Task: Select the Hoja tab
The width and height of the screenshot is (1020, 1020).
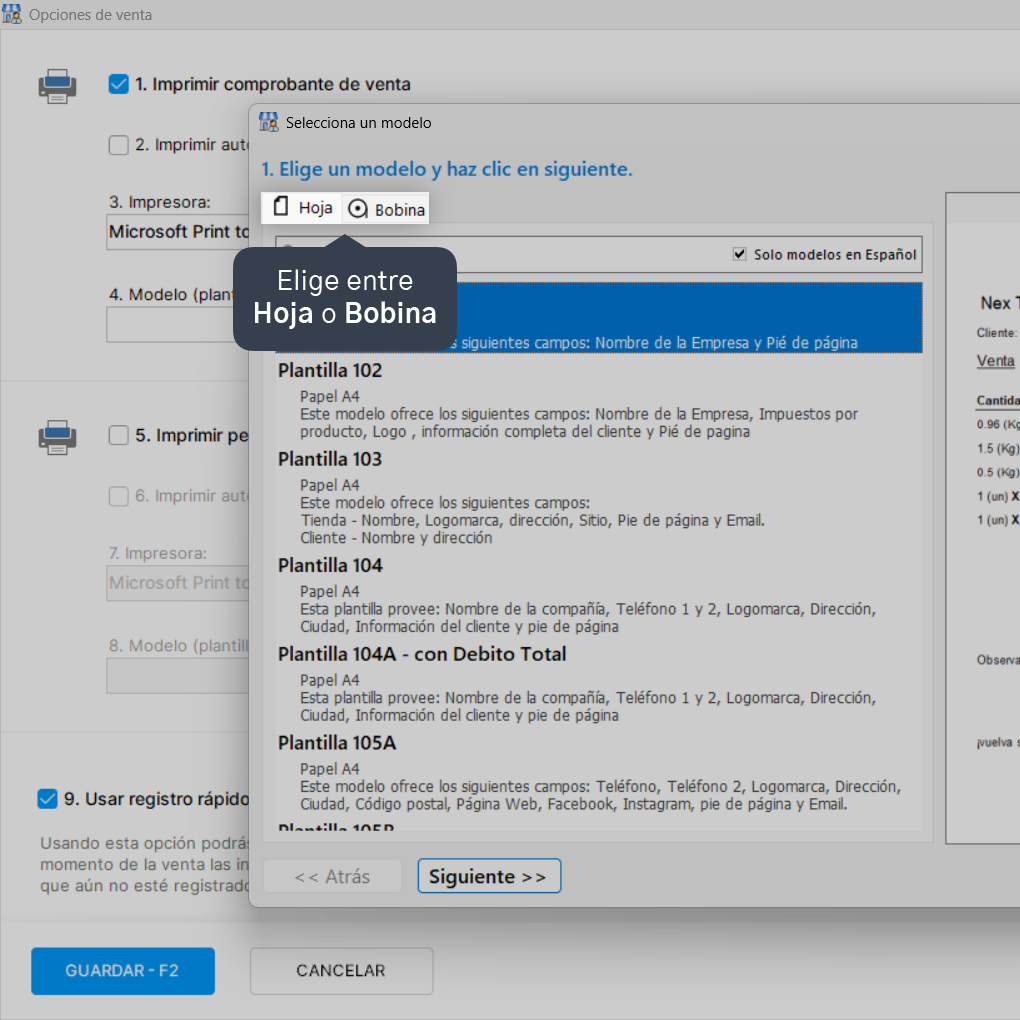Action: pyautogui.click(x=302, y=208)
